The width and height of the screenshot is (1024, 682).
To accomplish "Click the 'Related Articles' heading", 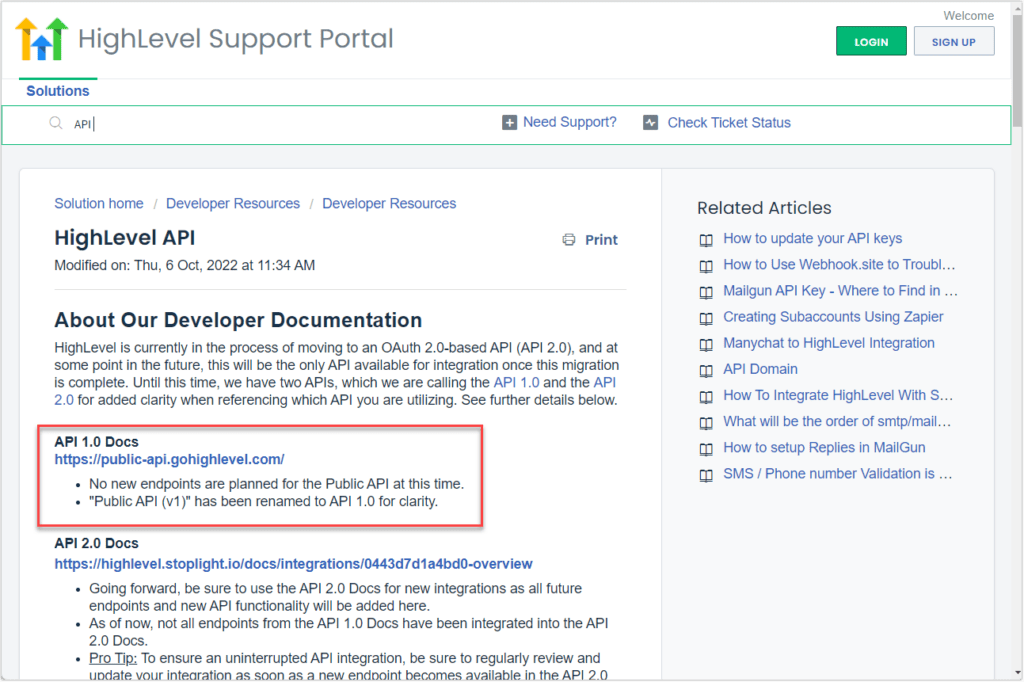I will [764, 208].
